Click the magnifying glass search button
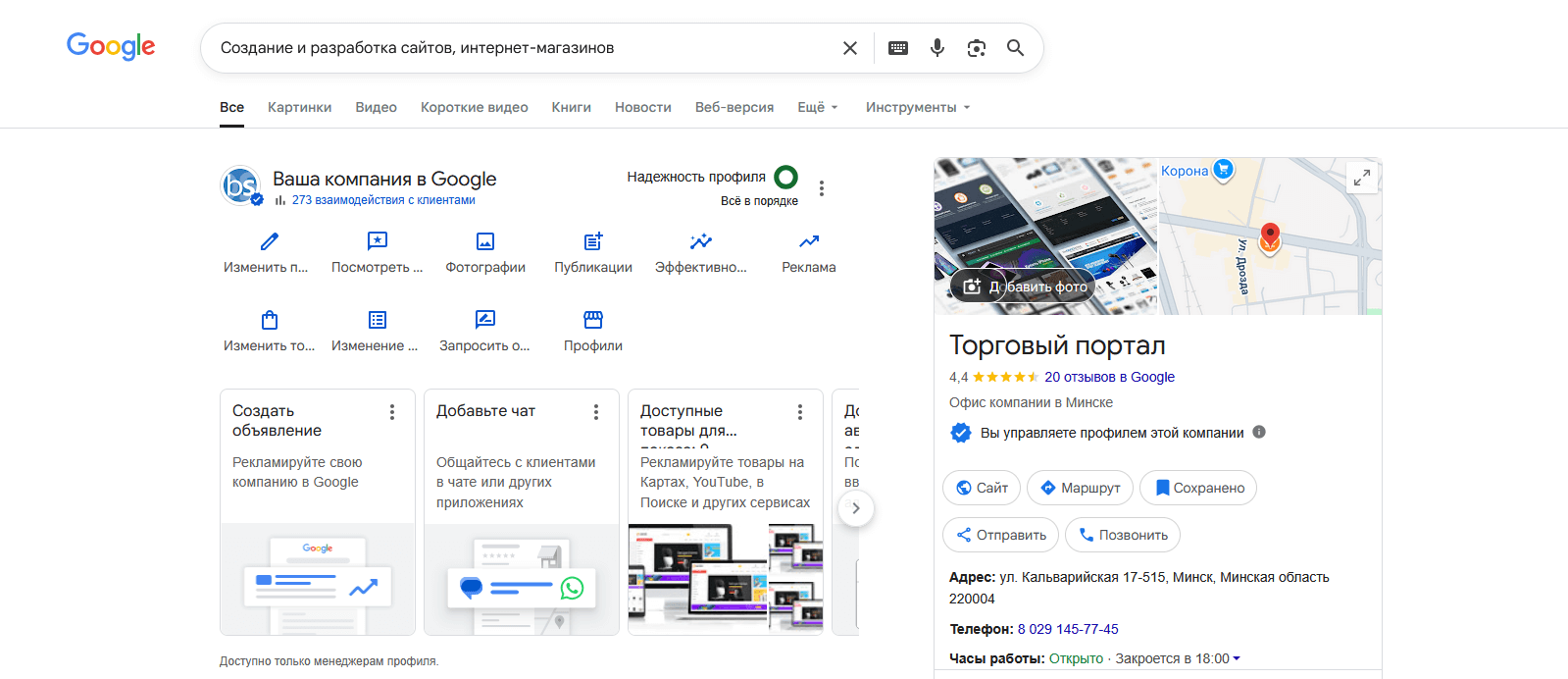 pos(1016,48)
